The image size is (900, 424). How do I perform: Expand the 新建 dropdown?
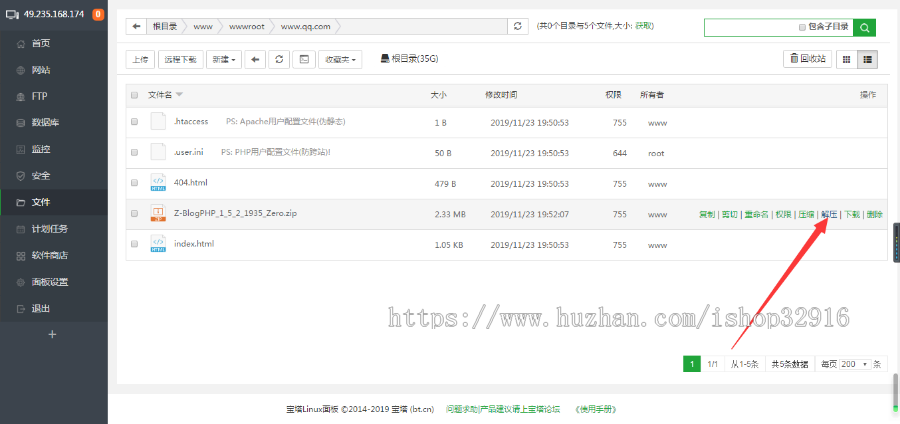(x=224, y=60)
